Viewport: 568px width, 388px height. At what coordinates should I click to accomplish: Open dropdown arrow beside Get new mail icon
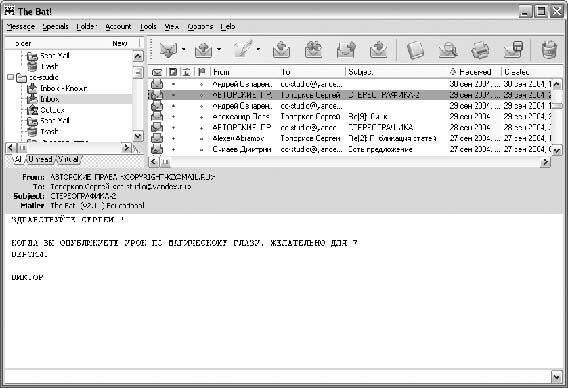[184, 49]
